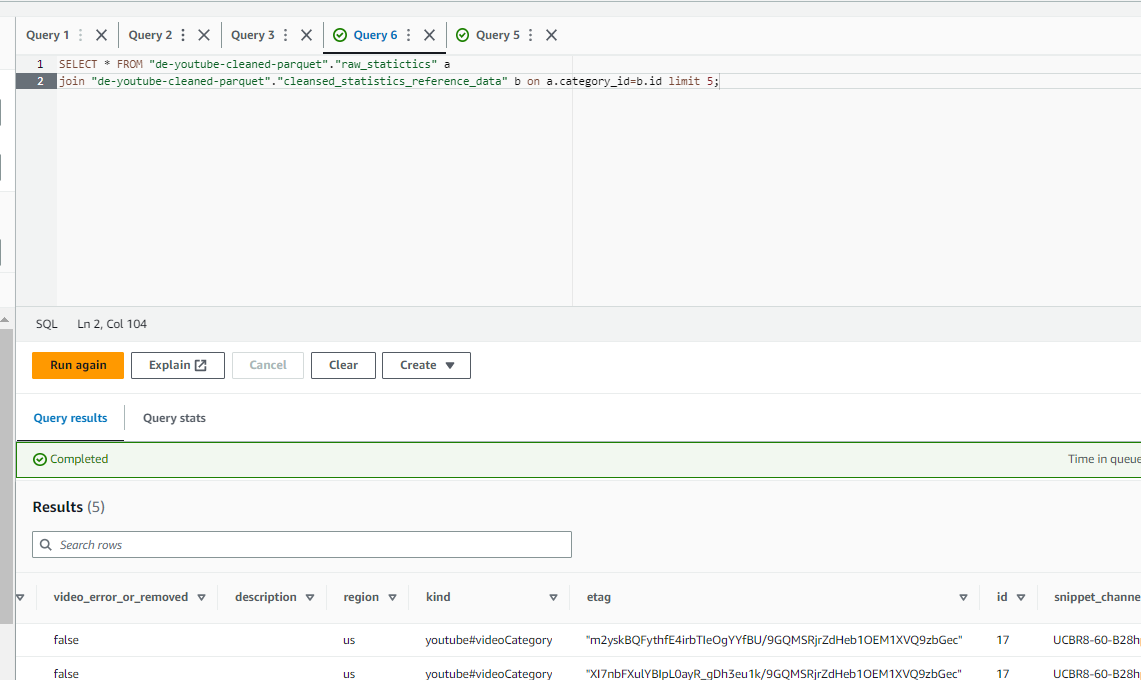Open the Create dropdown menu
This screenshot has width=1141, height=680.
426,365
